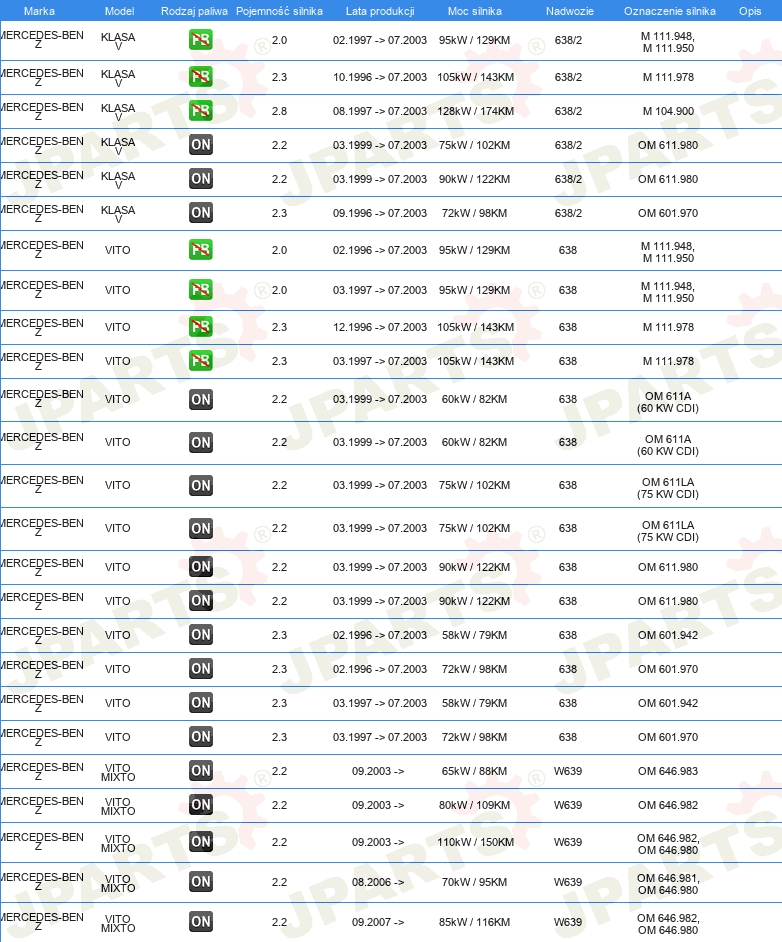
Task: Click the Pojemność silnika column header
Action: [x=279, y=11]
